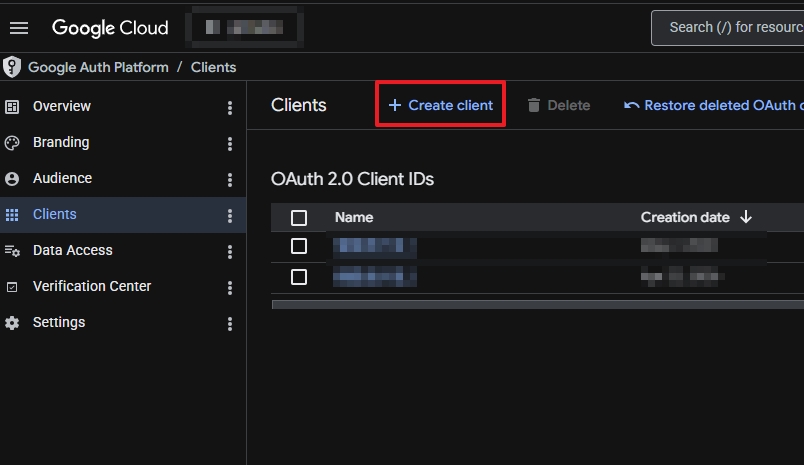Open more options for Clients
The image size is (804, 465).
click(x=230, y=215)
